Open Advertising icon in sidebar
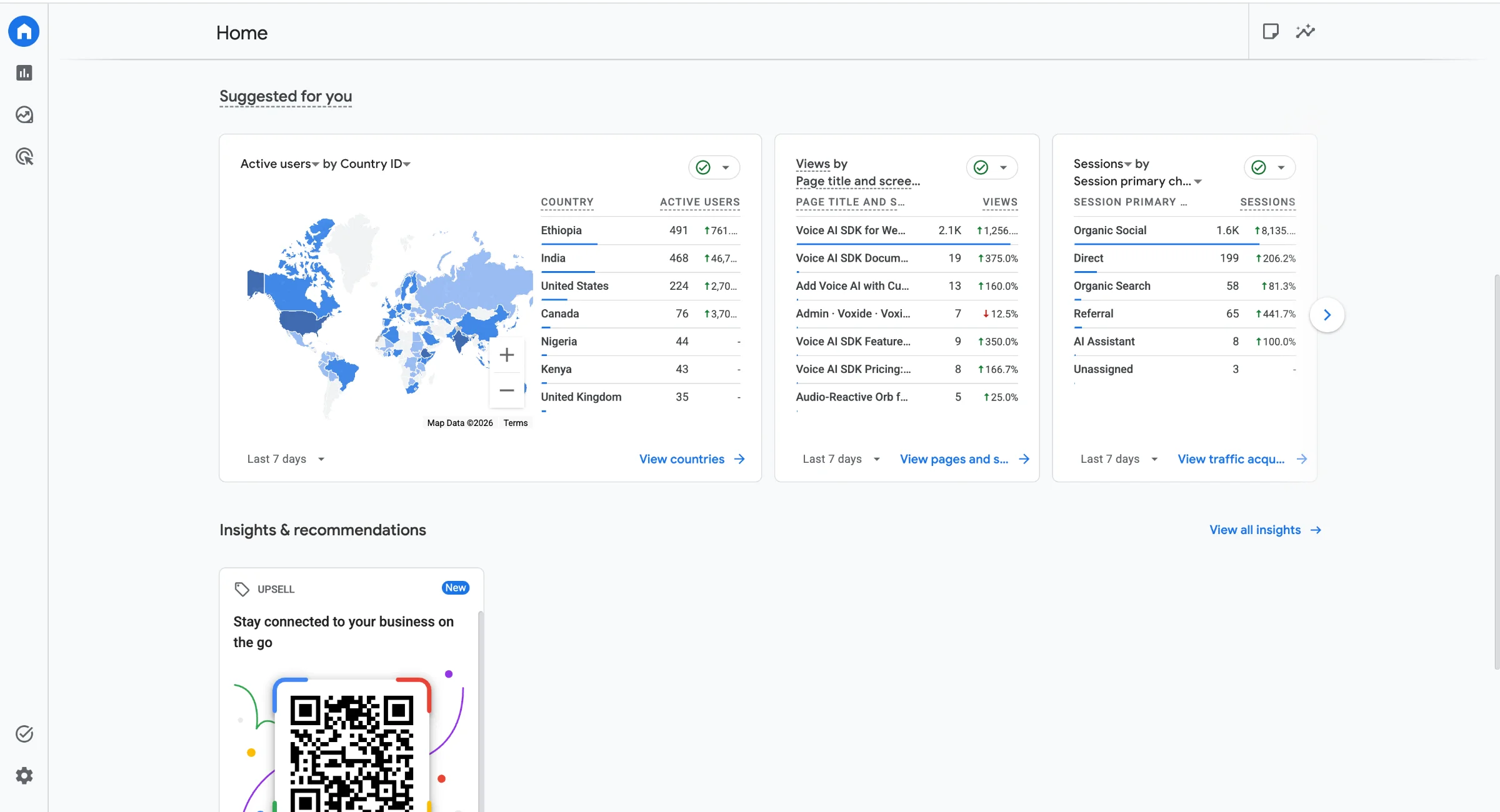Viewport: 1500px width, 812px height. tap(24, 156)
